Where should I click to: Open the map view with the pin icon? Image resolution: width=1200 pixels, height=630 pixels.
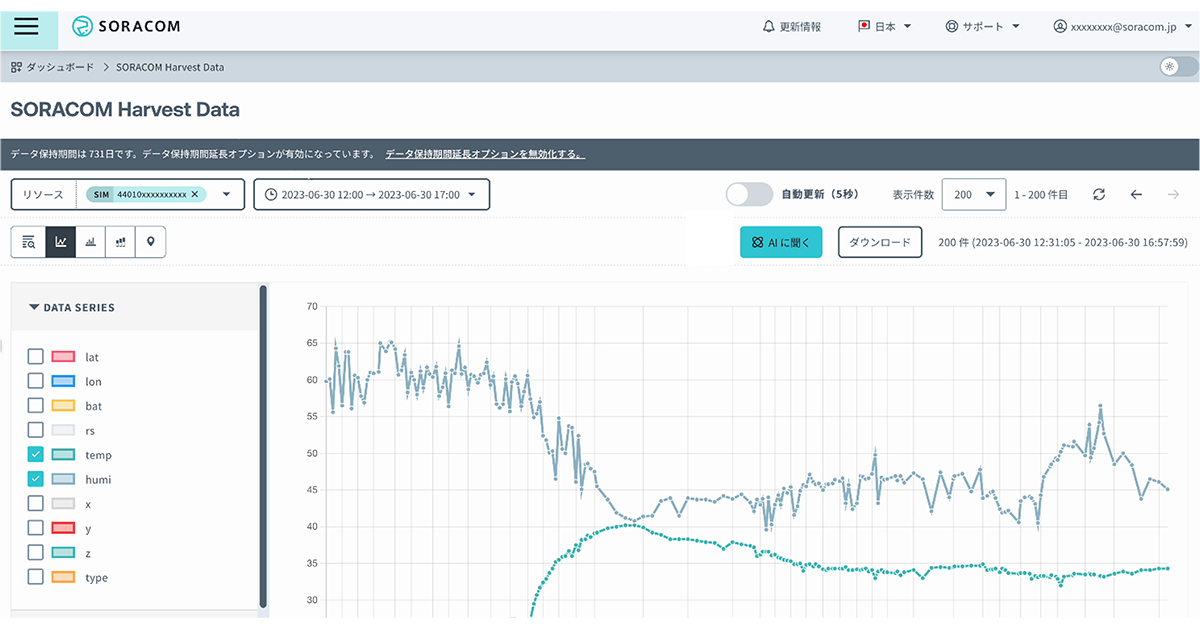click(x=151, y=241)
